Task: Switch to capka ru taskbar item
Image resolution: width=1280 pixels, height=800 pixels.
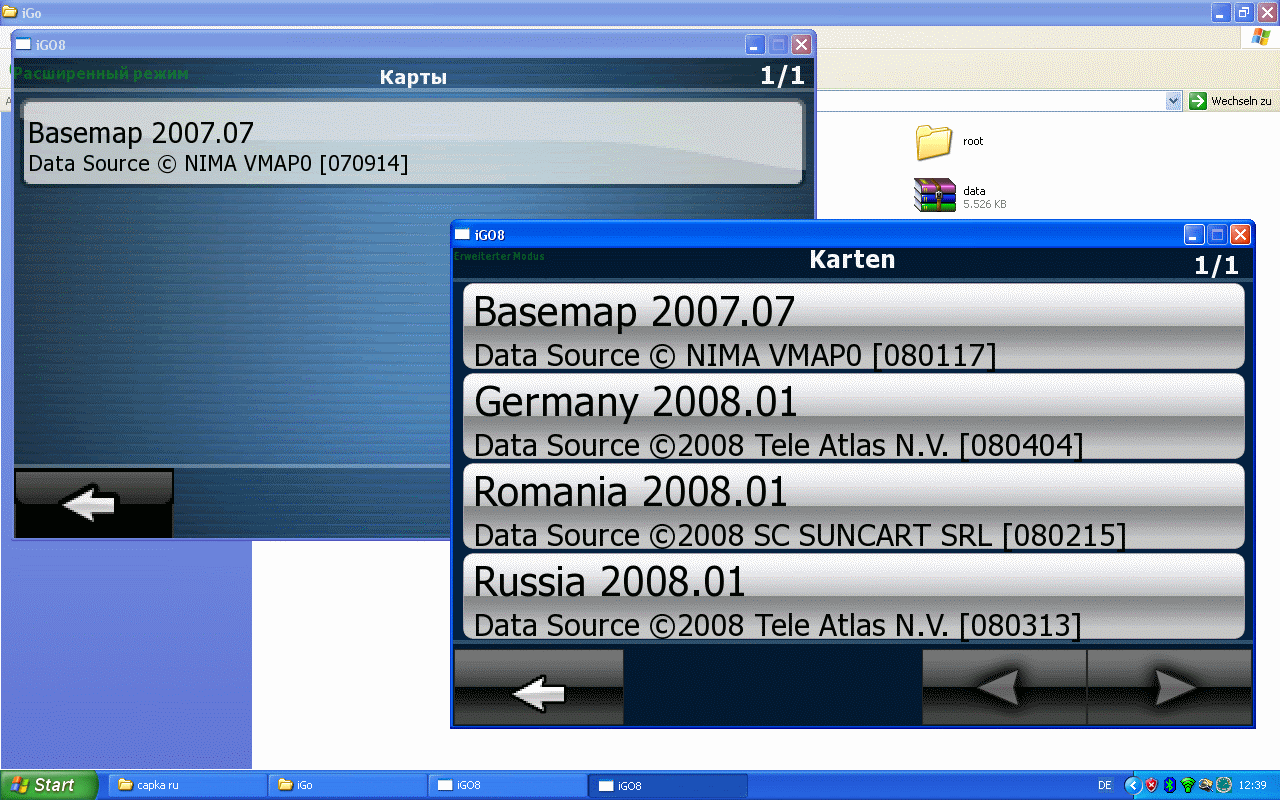Action: click(187, 785)
